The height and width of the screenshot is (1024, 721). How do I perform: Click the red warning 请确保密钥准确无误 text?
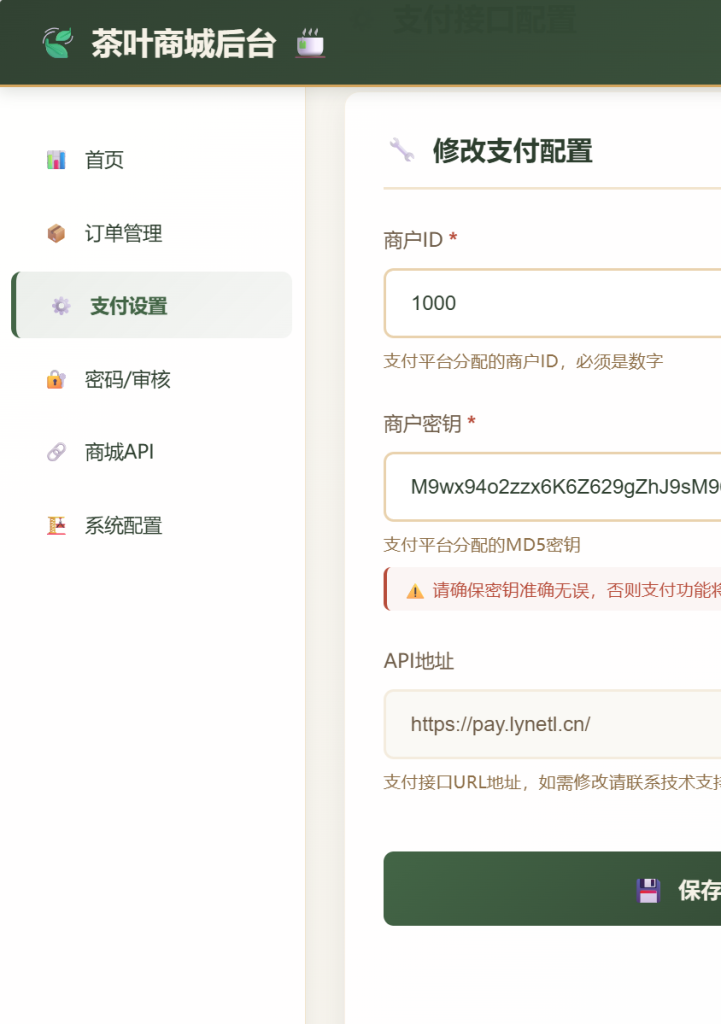577,590
